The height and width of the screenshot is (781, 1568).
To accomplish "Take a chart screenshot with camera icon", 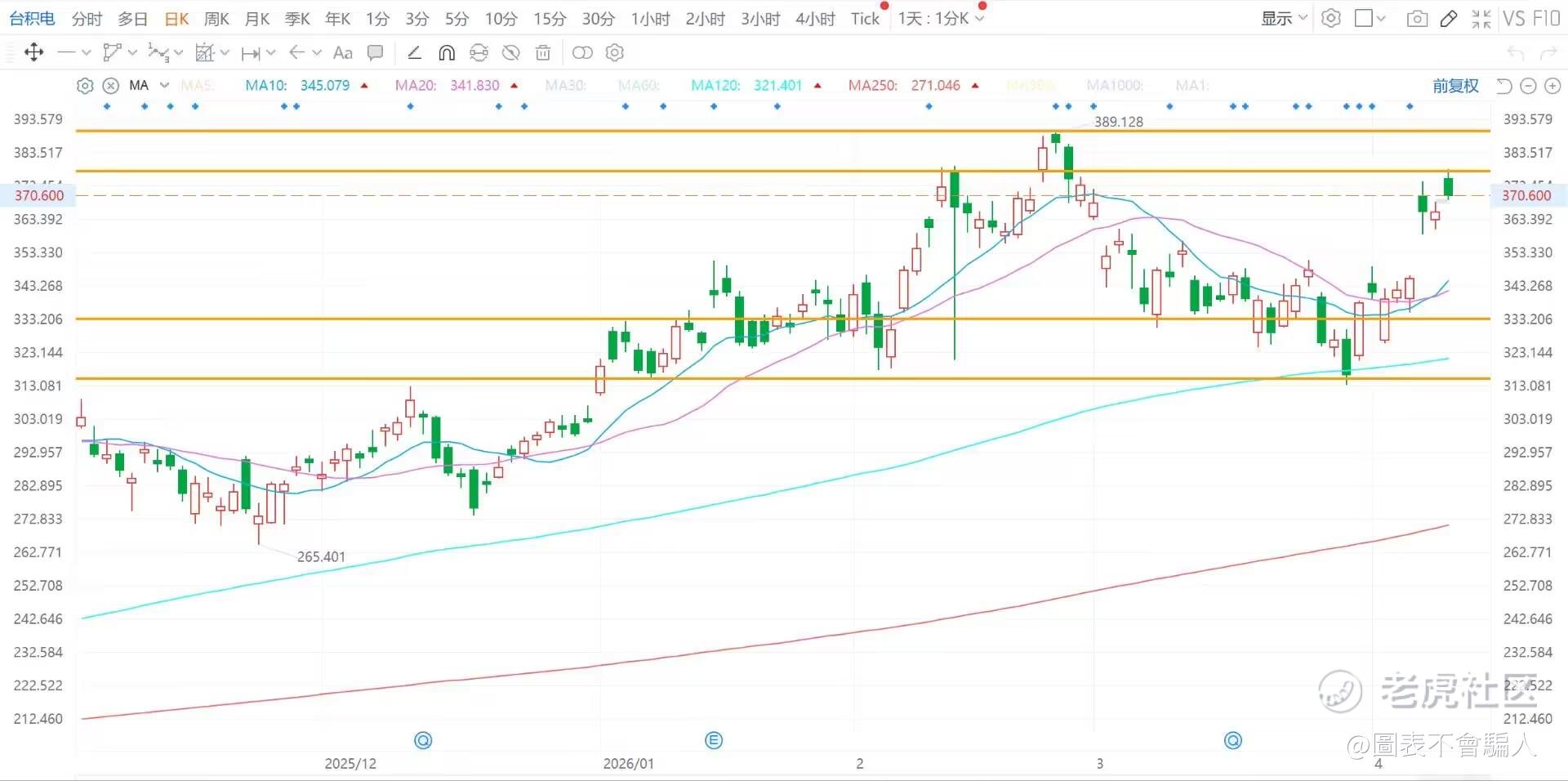I will 1417,19.
